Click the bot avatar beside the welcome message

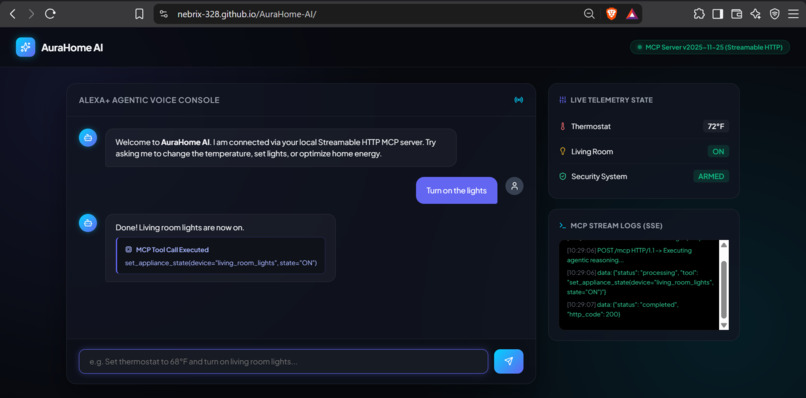click(88, 138)
